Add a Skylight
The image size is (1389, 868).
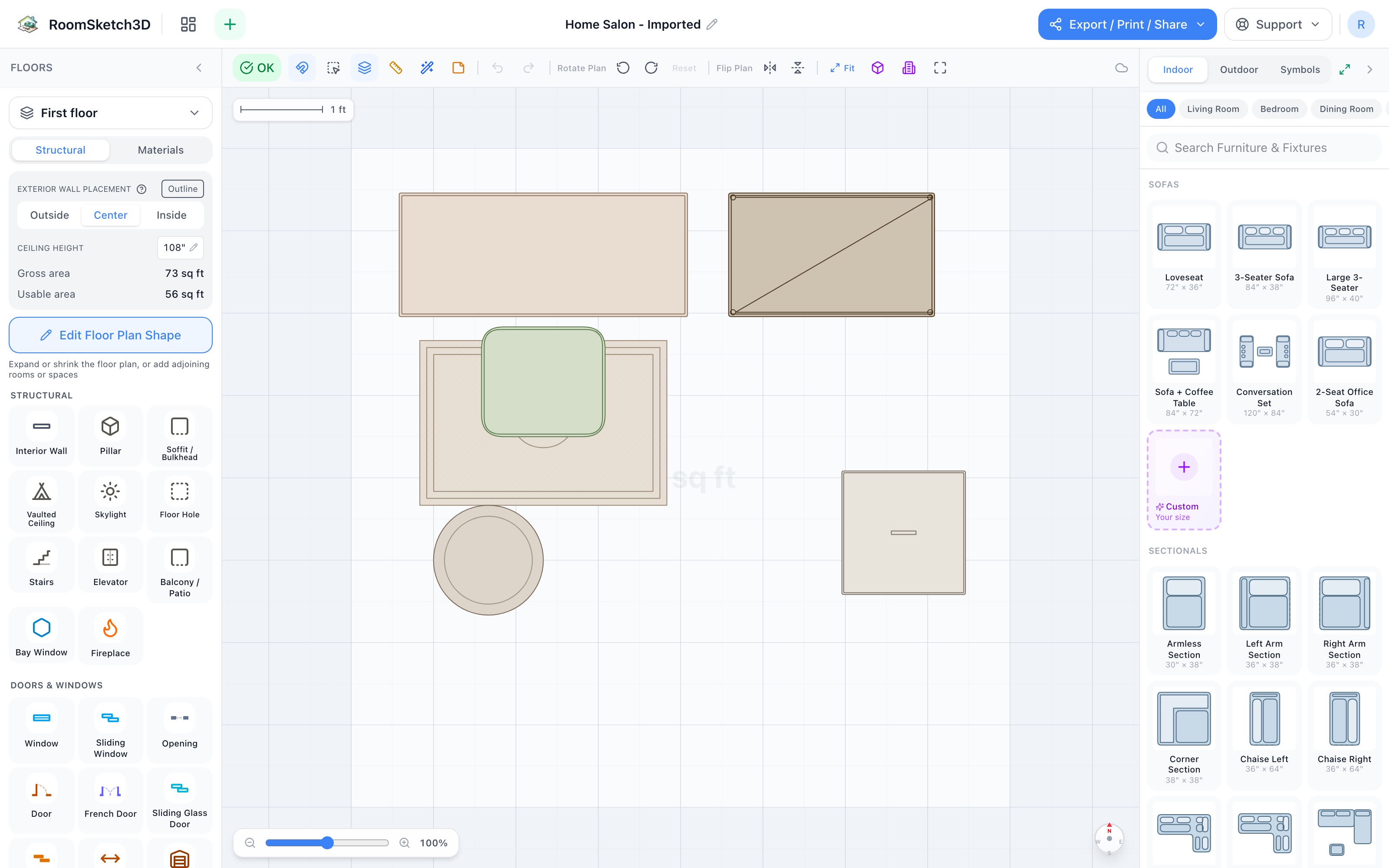click(x=110, y=502)
